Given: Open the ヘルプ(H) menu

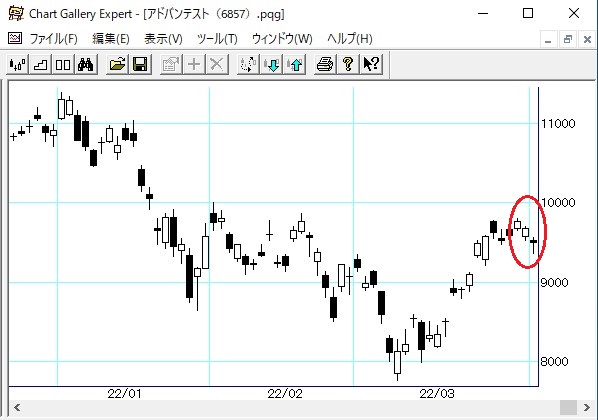Looking at the screenshot, I should pyautogui.click(x=350, y=39).
